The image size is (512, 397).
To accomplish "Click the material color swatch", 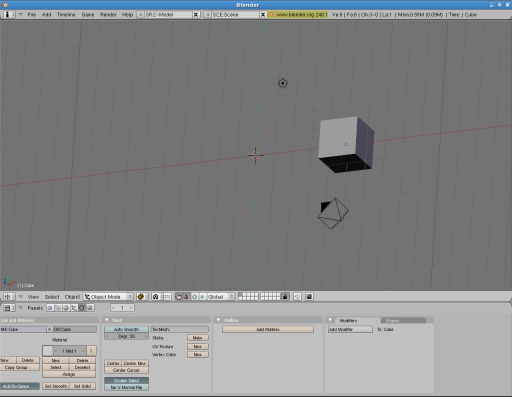I will pyautogui.click(x=48, y=351).
